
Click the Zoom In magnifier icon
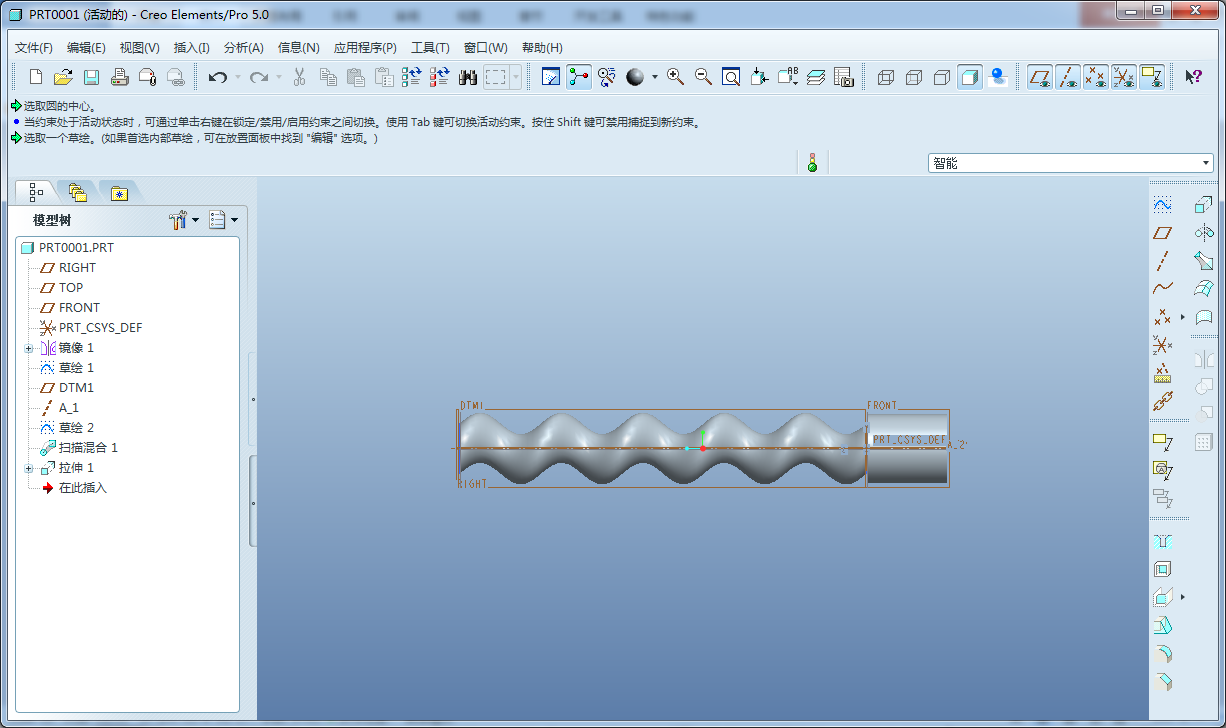[676, 77]
